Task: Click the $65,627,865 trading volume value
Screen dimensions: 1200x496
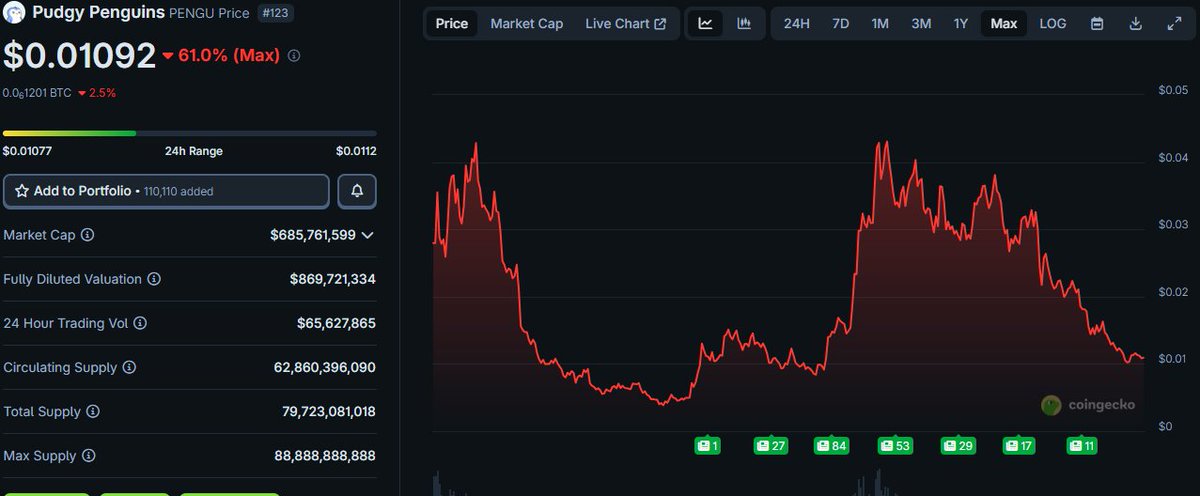Action: point(337,323)
